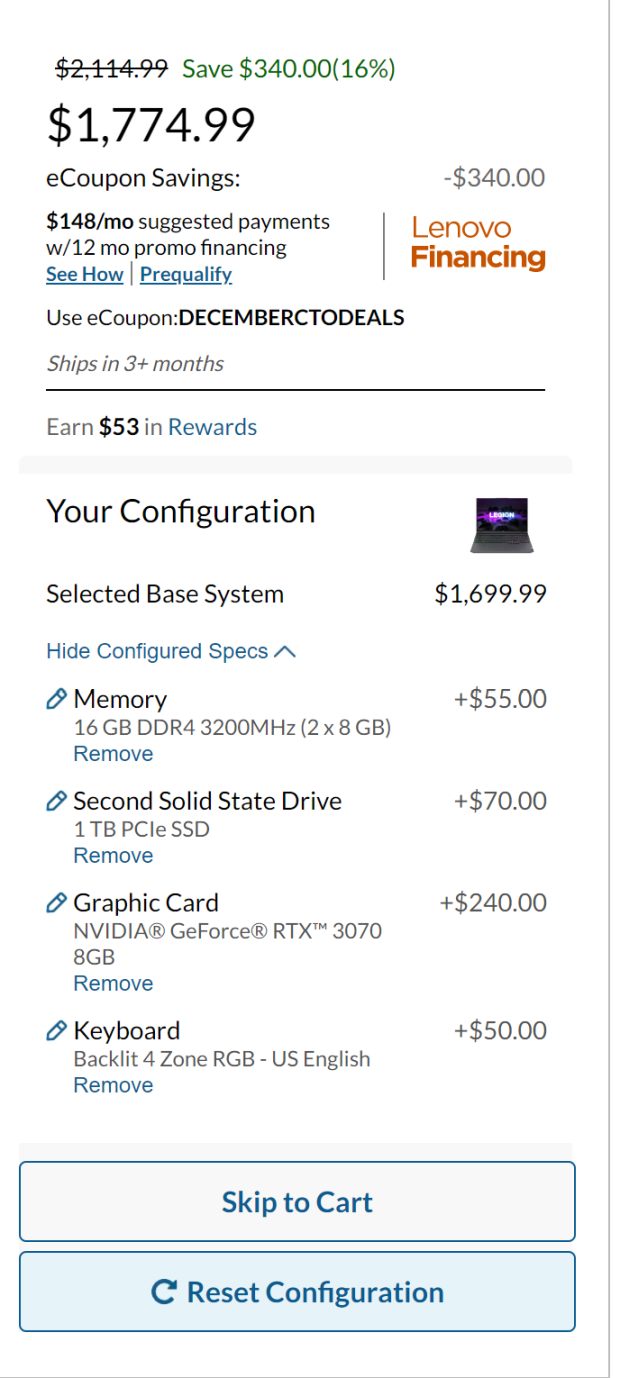This screenshot has width=620, height=1378.
Task: Open the Prequalify link
Action: pos(186,274)
